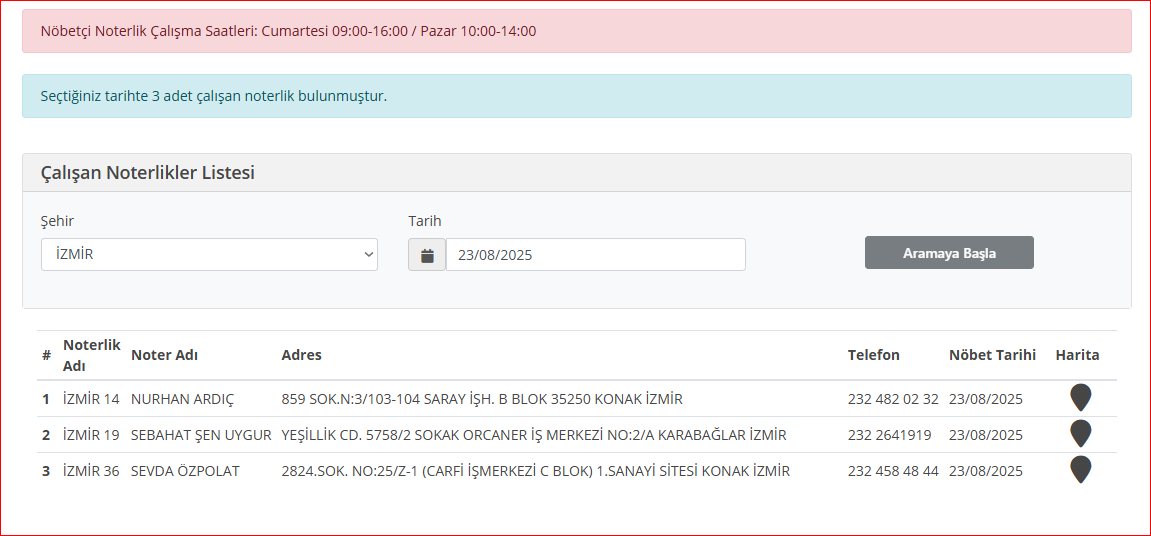Click the İZMİR 19 notary office cell

(91, 435)
